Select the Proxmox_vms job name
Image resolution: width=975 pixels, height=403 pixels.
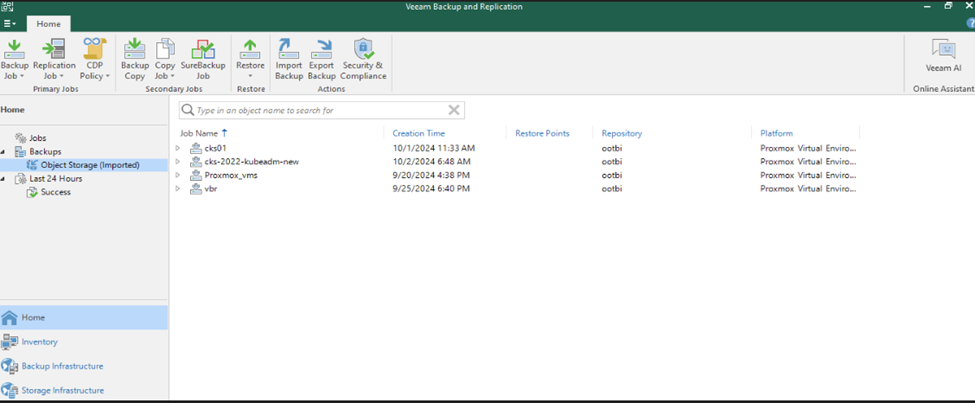tap(231, 175)
